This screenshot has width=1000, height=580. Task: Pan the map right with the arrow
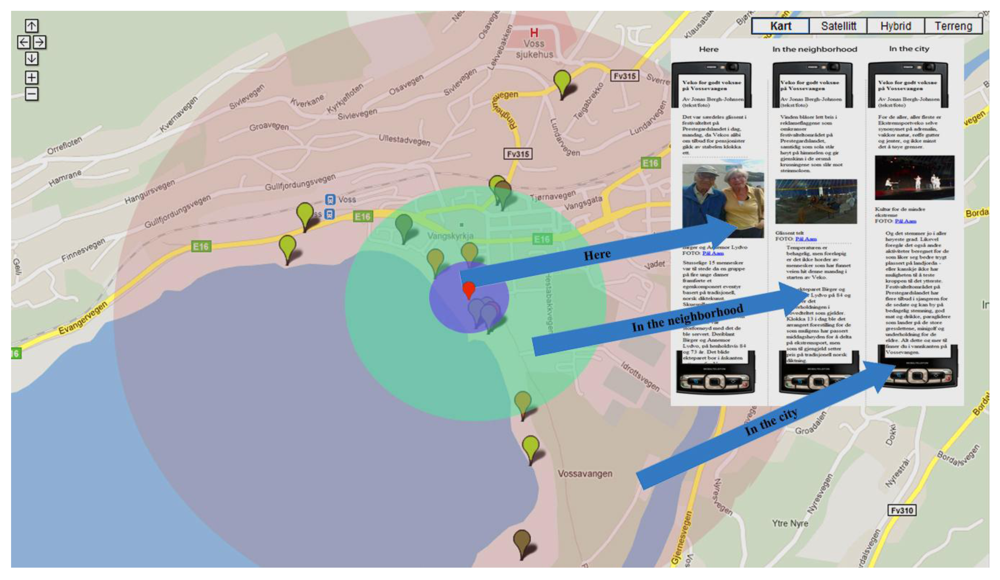pos(39,42)
